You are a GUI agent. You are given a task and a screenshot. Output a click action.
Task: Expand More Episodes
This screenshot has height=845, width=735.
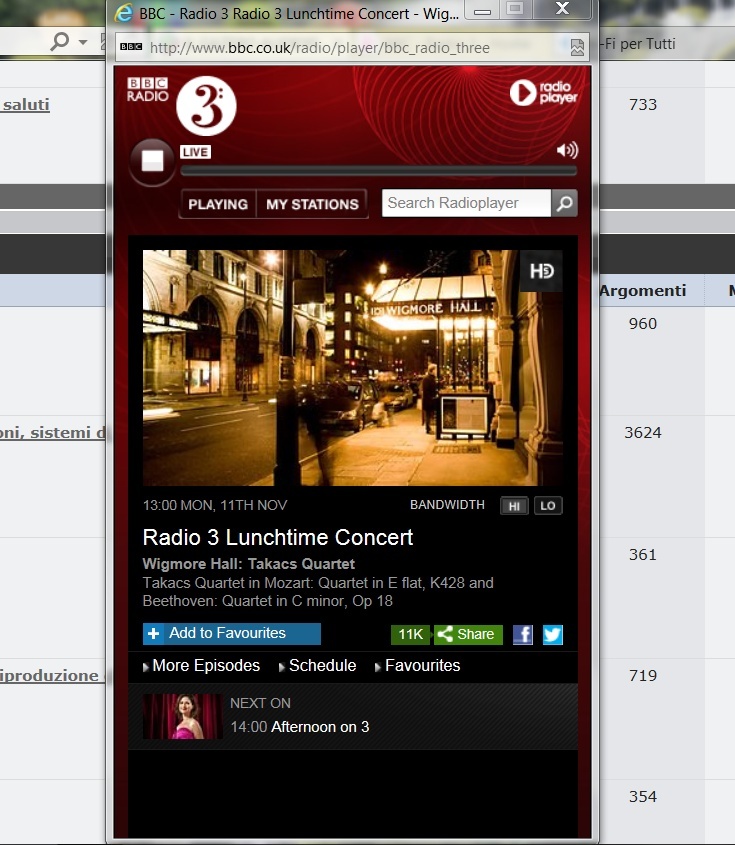coord(201,666)
